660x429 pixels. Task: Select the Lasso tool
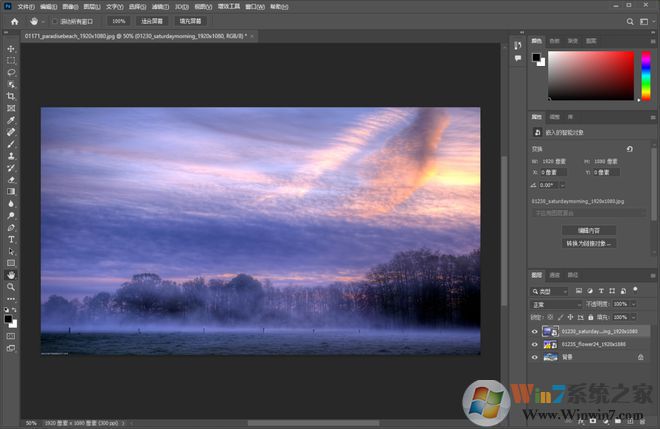click(x=11, y=72)
